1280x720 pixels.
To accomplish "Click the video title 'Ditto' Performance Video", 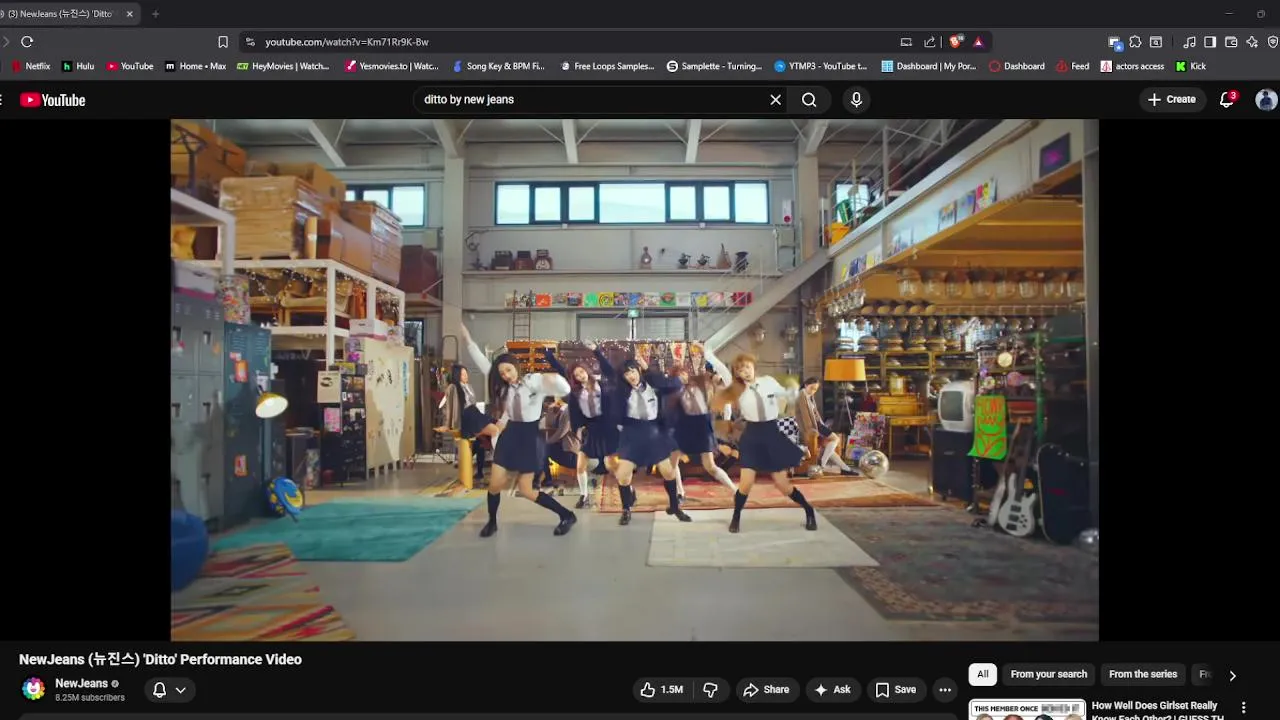I will [x=160, y=660].
